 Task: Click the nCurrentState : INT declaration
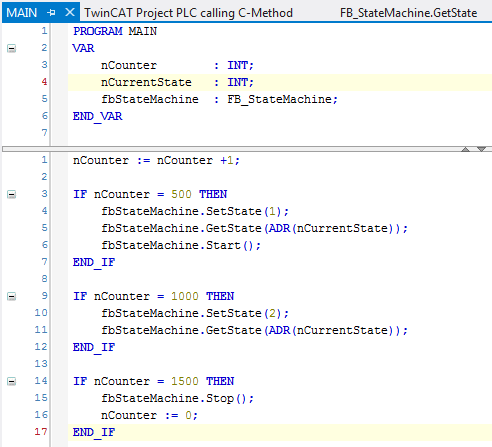177,82
